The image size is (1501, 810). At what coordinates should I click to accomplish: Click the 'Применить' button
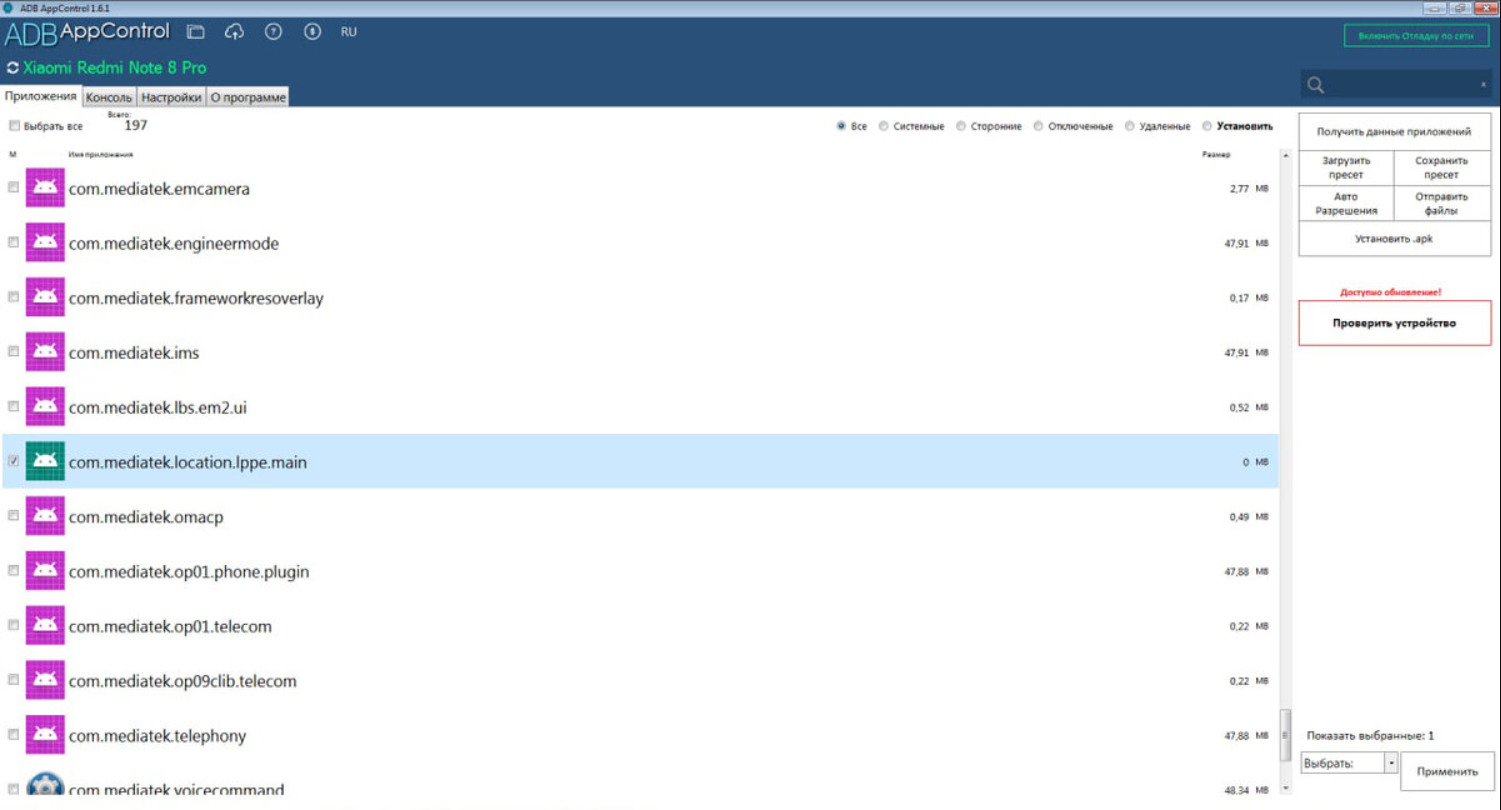[1447, 771]
